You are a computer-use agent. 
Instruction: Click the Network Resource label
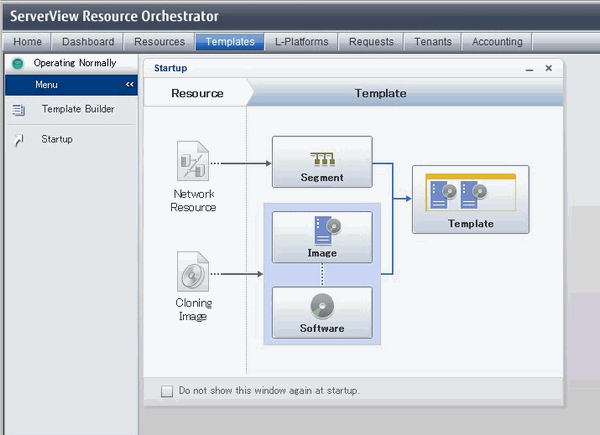click(x=194, y=200)
